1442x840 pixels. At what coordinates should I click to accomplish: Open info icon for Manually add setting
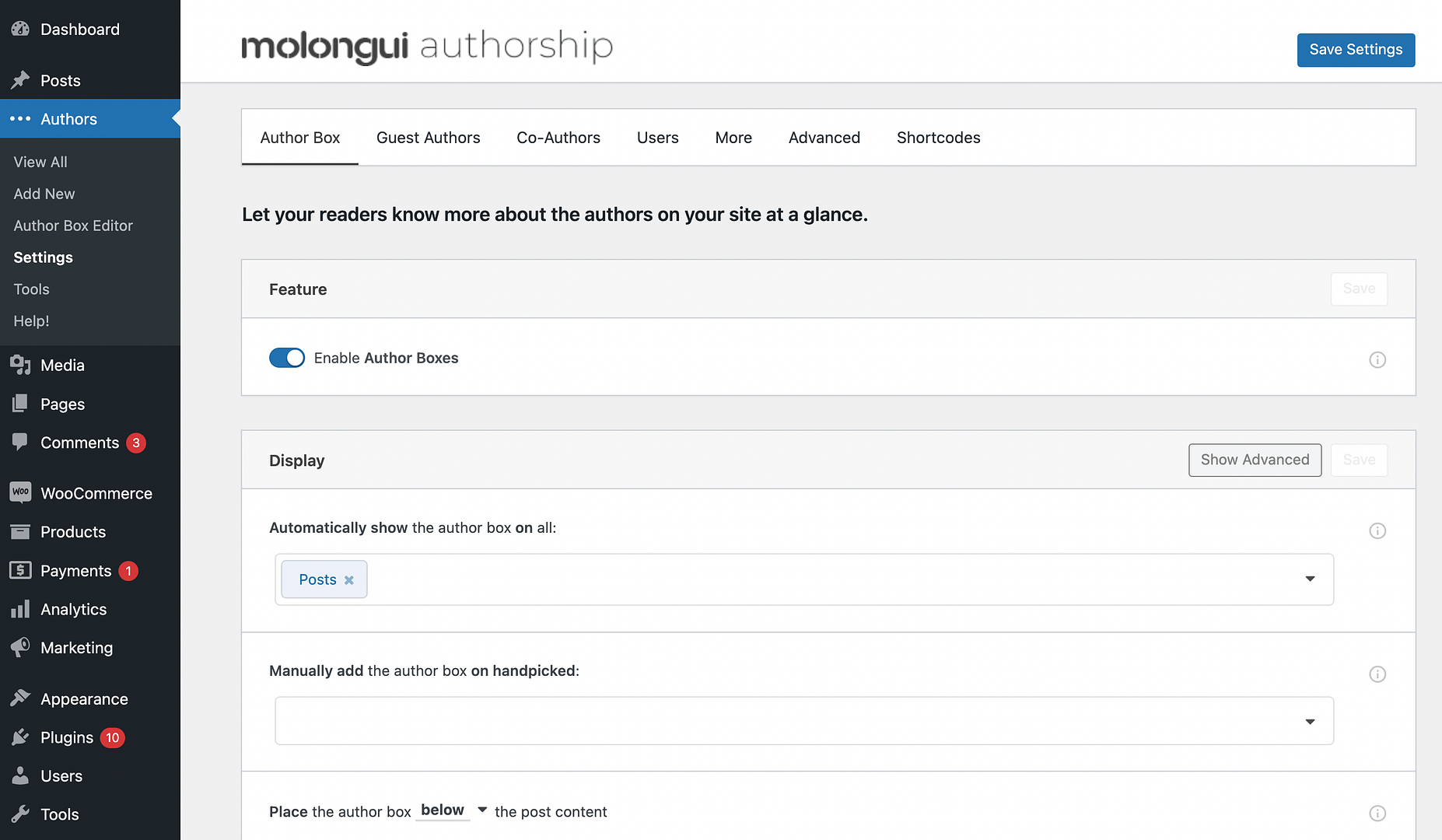click(1377, 674)
